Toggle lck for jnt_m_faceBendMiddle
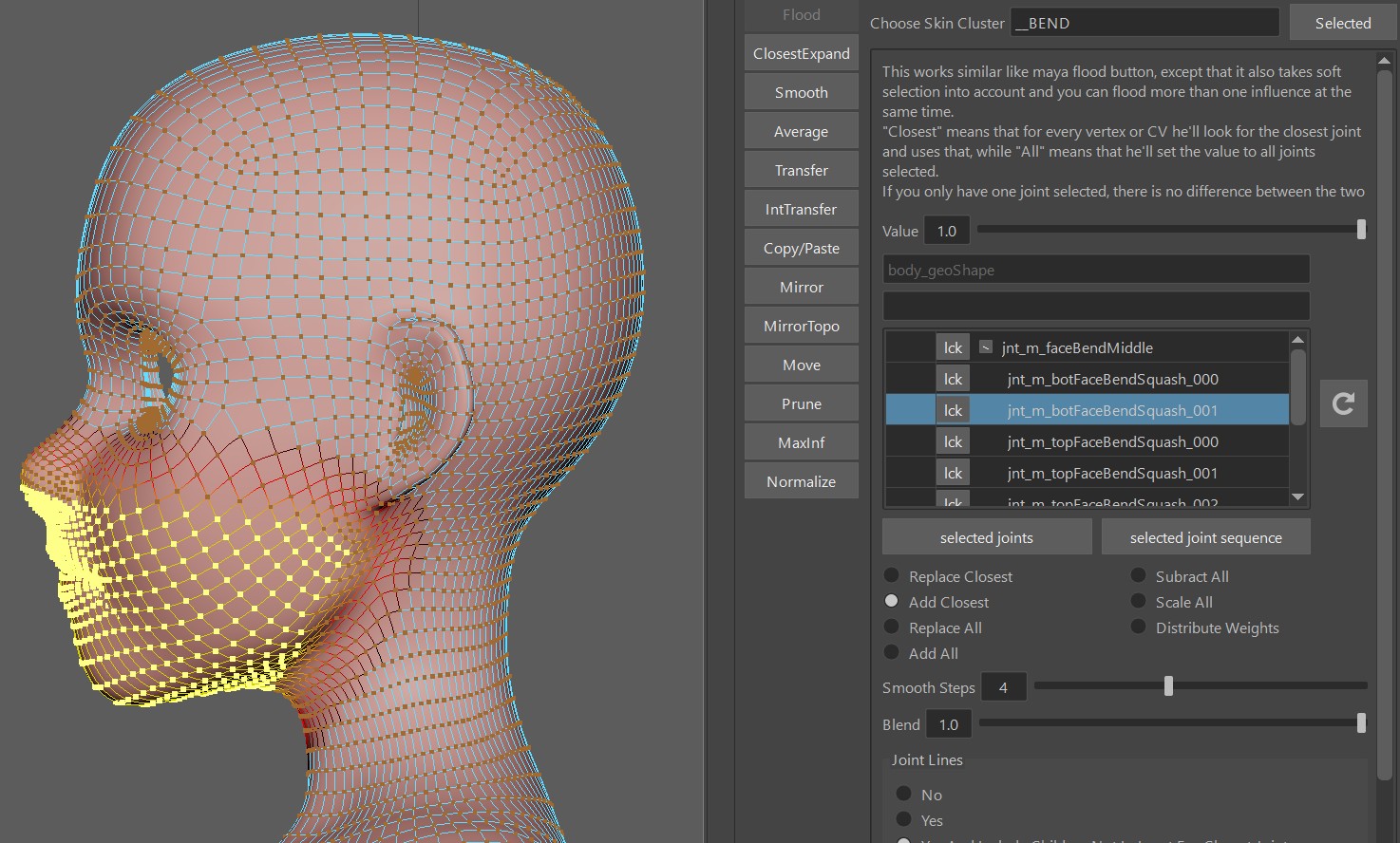1400x843 pixels. pyautogui.click(x=953, y=347)
